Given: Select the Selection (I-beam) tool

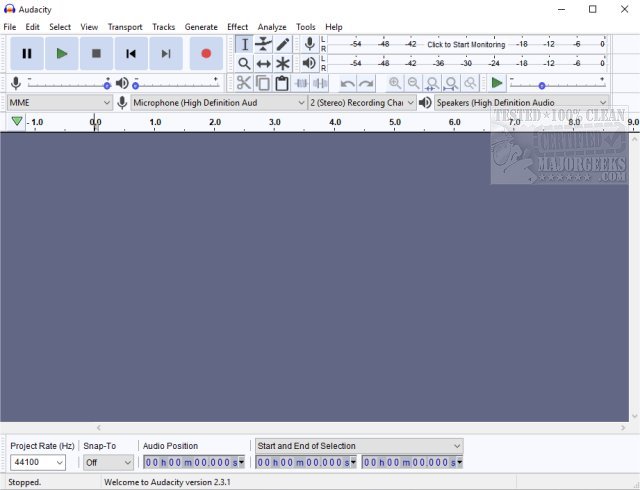Looking at the screenshot, I should pyautogui.click(x=244, y=44).
